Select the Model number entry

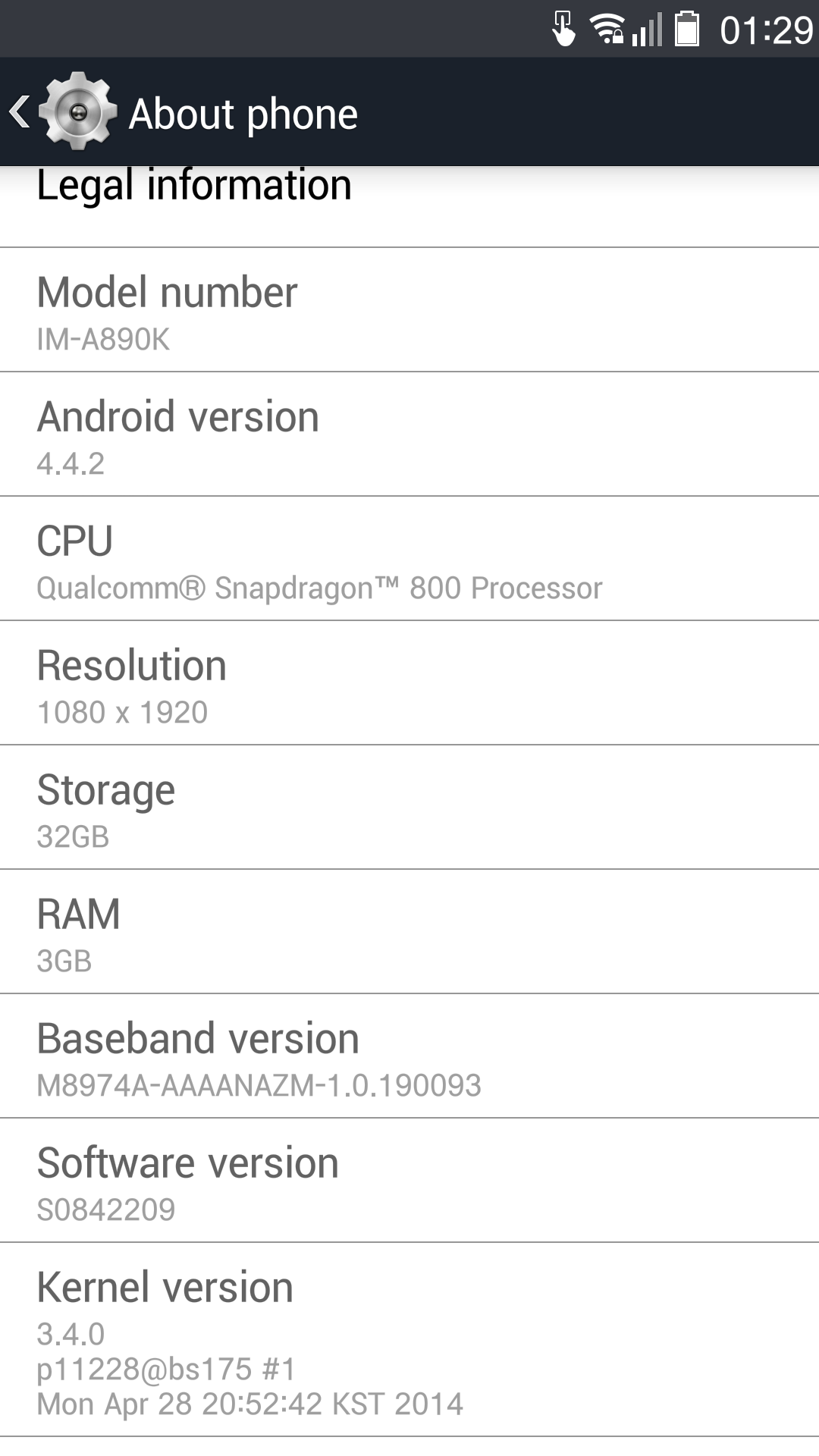point(409,310)
